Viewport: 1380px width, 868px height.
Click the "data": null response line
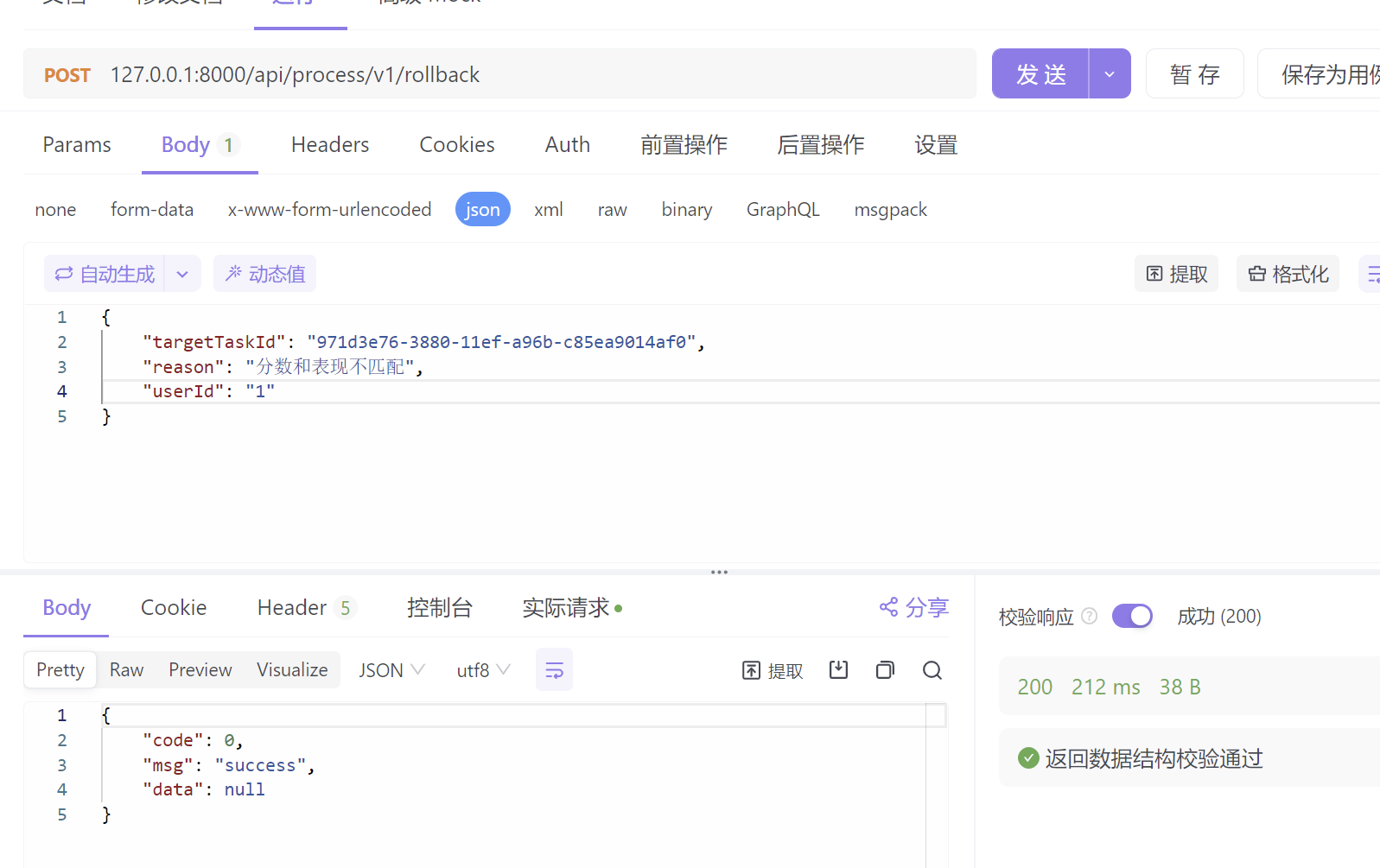(203, 789)
